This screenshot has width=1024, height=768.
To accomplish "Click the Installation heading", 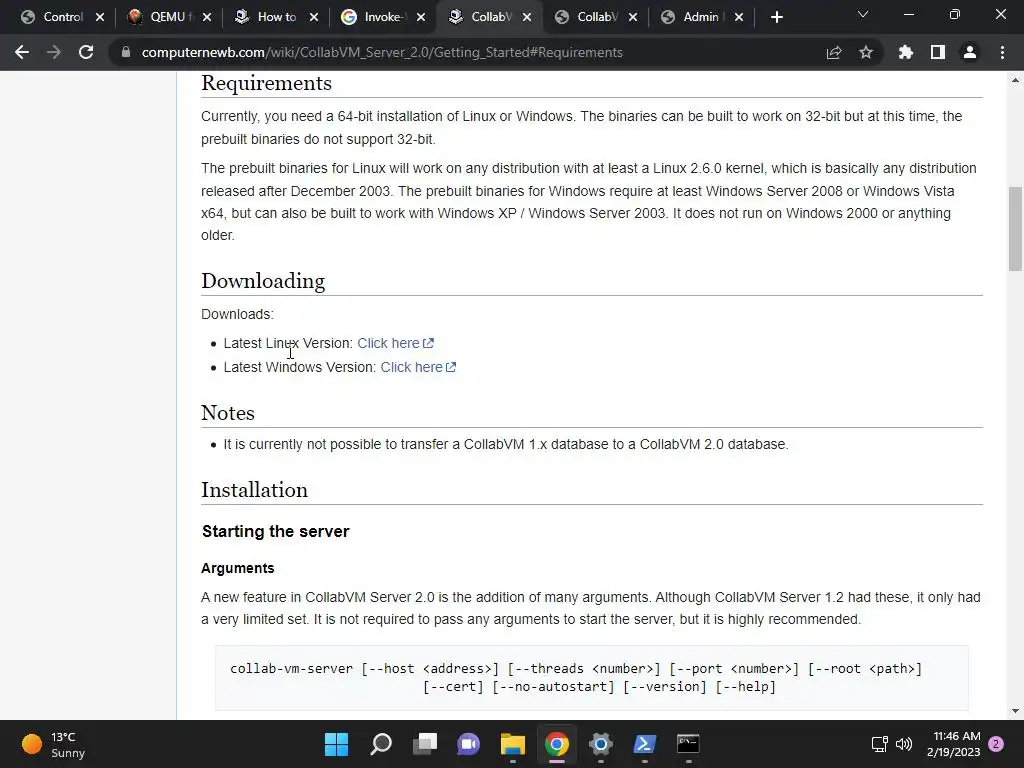I will click(x=255, y=490).
